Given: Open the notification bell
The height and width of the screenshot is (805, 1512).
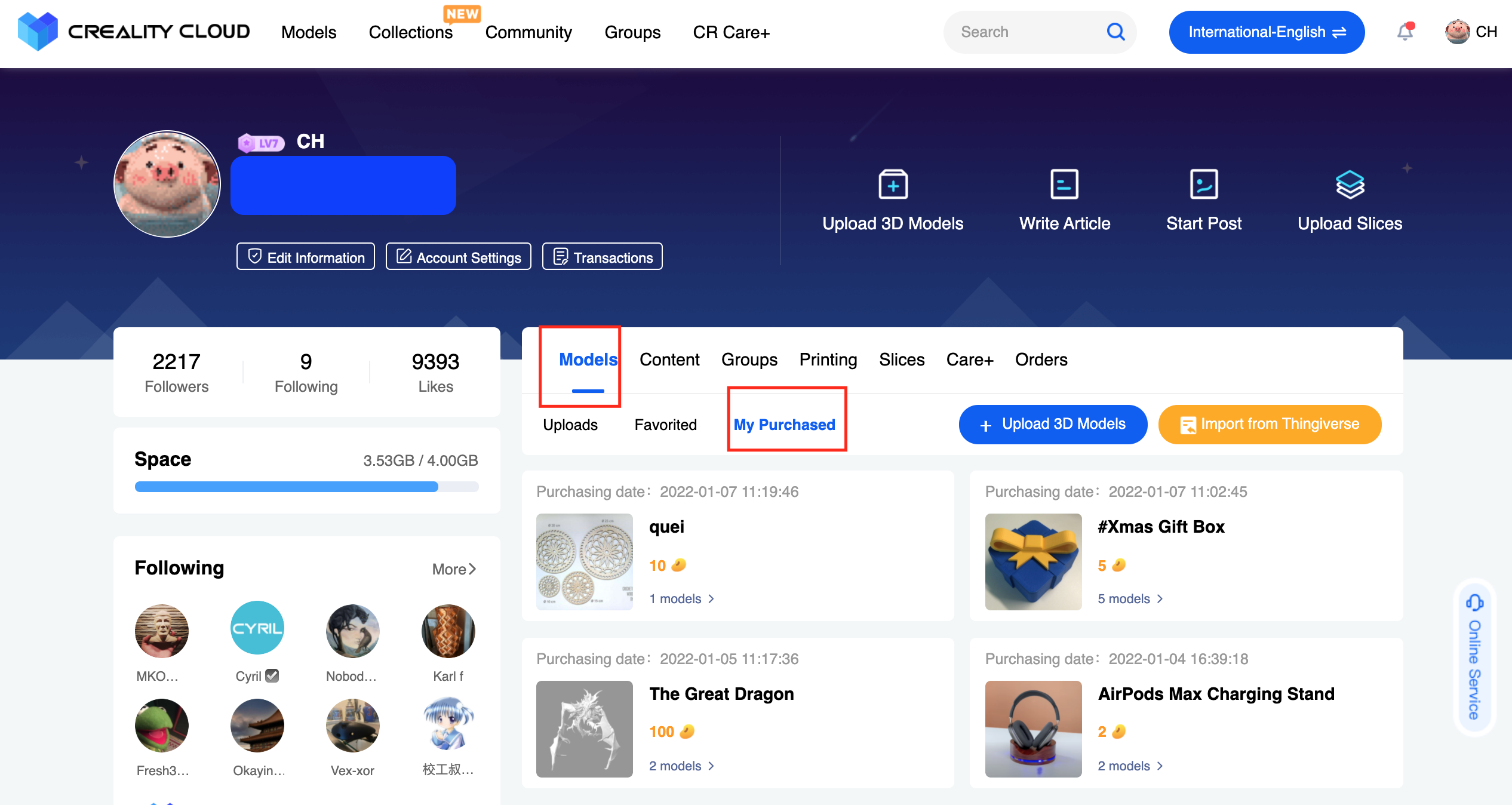Looking at the screenshot, I should (x=1405, y=32).
